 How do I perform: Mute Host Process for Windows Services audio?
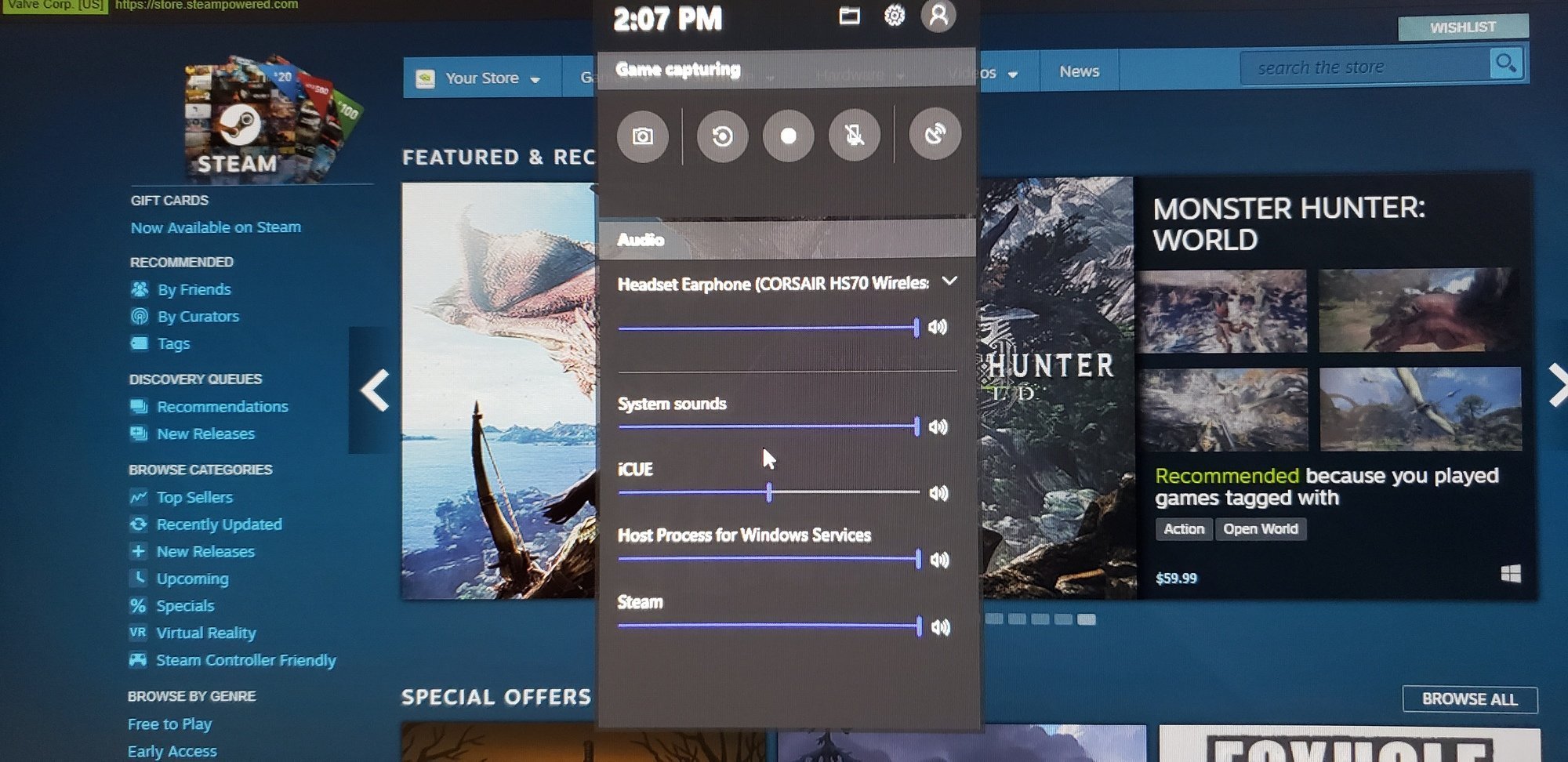(939, 560)
